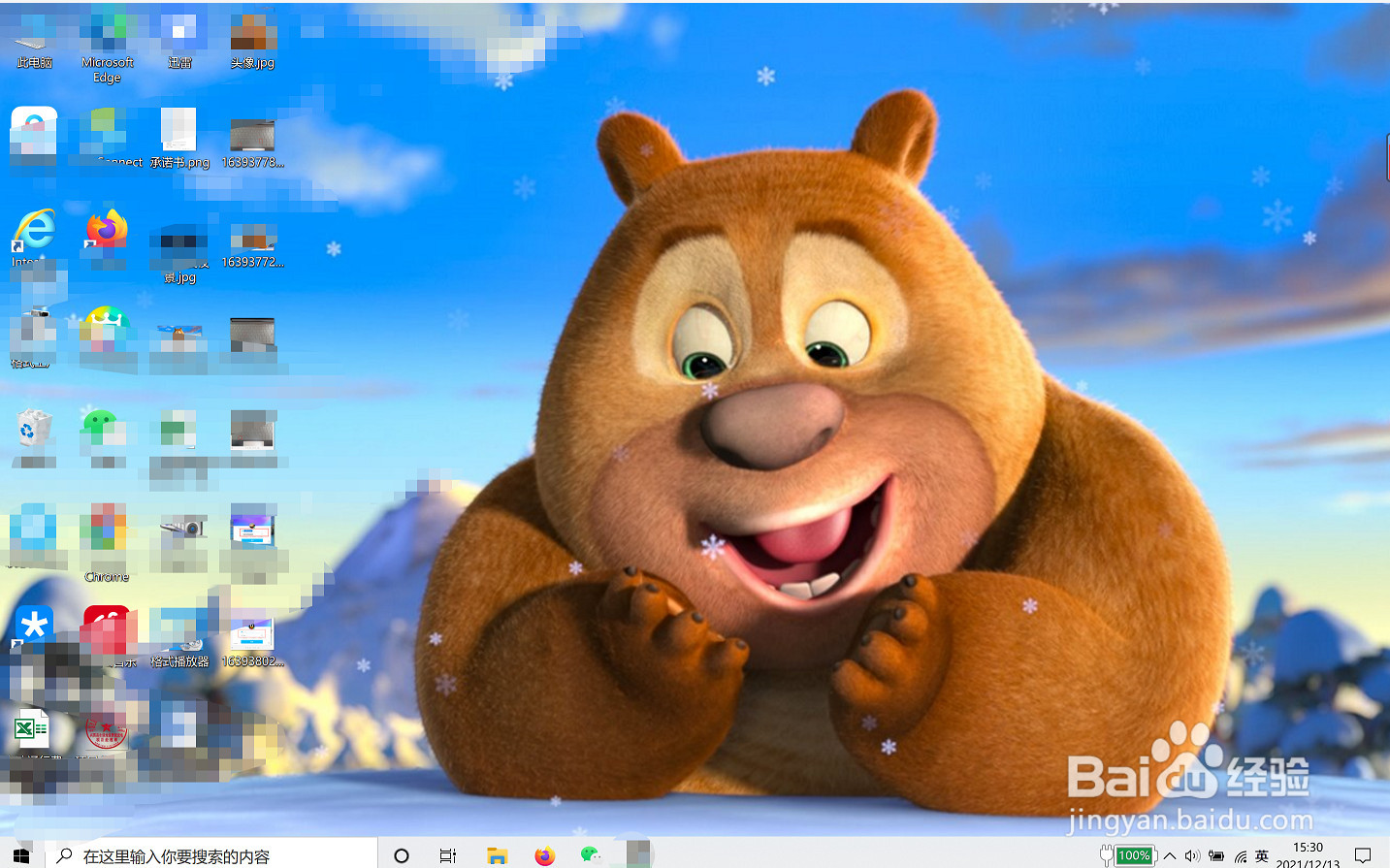The width and height of the screenshot is (1390, 868).
Task: Open the red stamp image file
Action: coord(106,731)
